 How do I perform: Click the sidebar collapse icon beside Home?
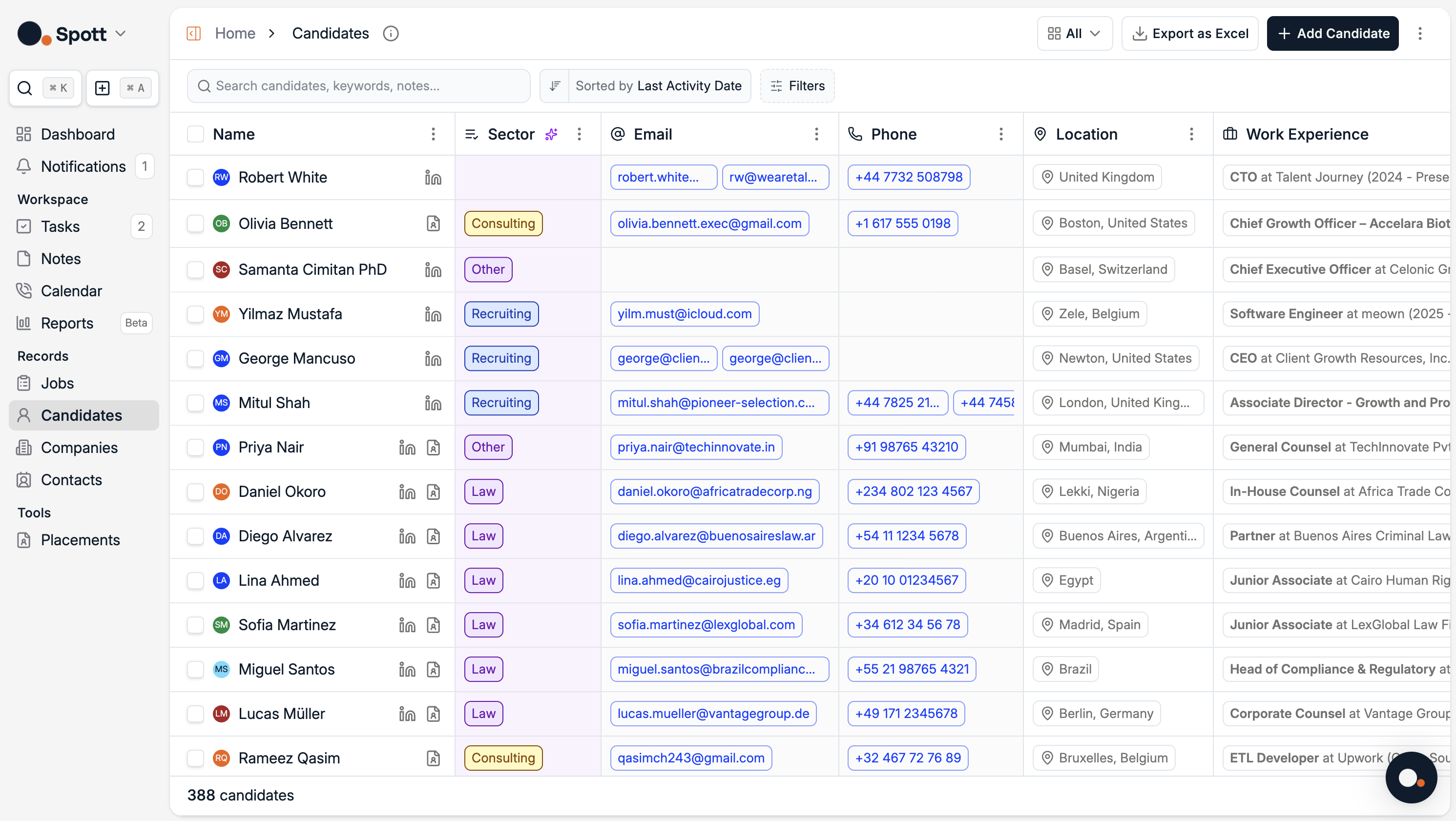pyautogui.click(x=194, y=33)
